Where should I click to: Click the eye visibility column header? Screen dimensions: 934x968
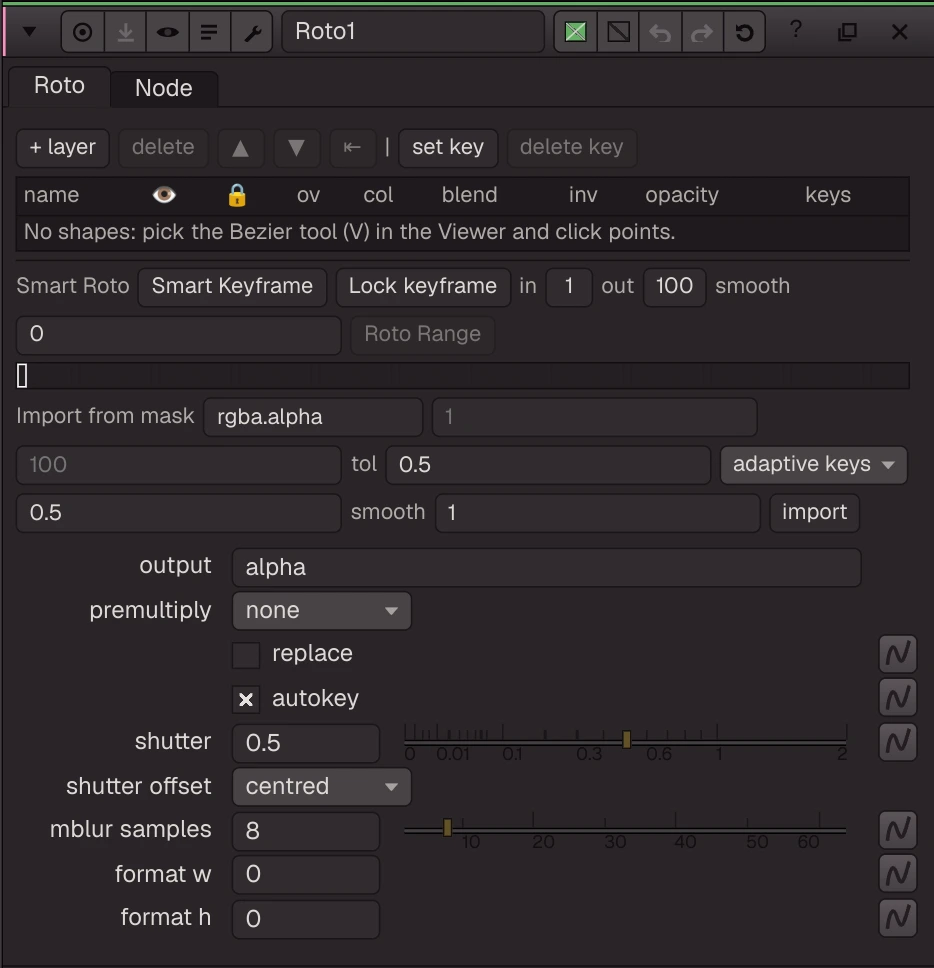coord(164,196)
